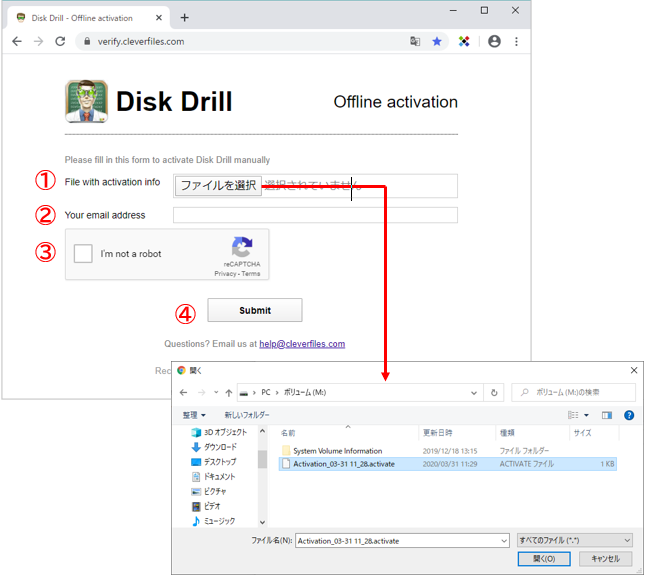Click 開く(O) button
Screen dimensions: 648x577
pos(544,559)
